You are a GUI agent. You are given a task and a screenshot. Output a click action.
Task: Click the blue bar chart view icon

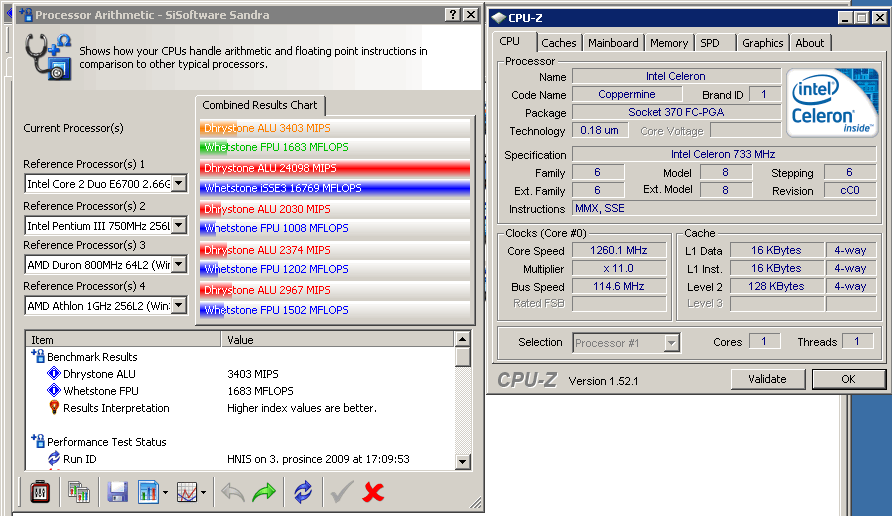pos(148,492)
